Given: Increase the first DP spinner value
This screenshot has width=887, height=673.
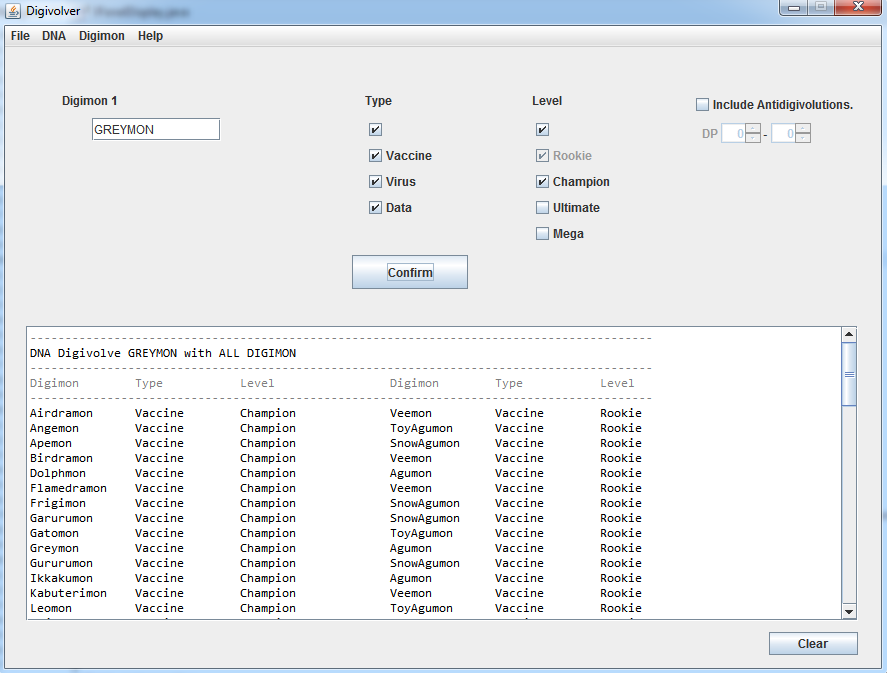Looking at the screenshot, I should 752,128.
